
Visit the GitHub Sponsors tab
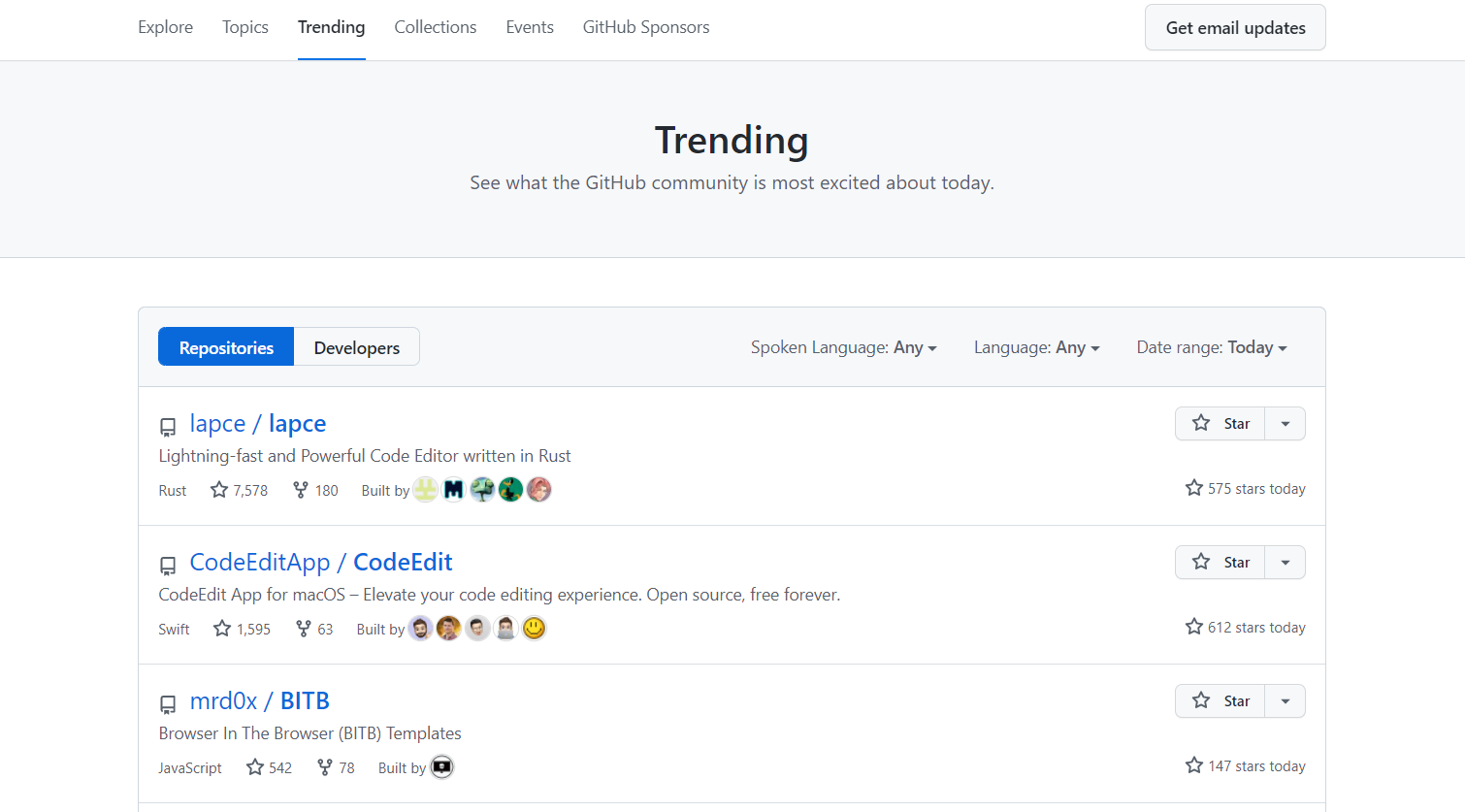click(x=646, y=27)
